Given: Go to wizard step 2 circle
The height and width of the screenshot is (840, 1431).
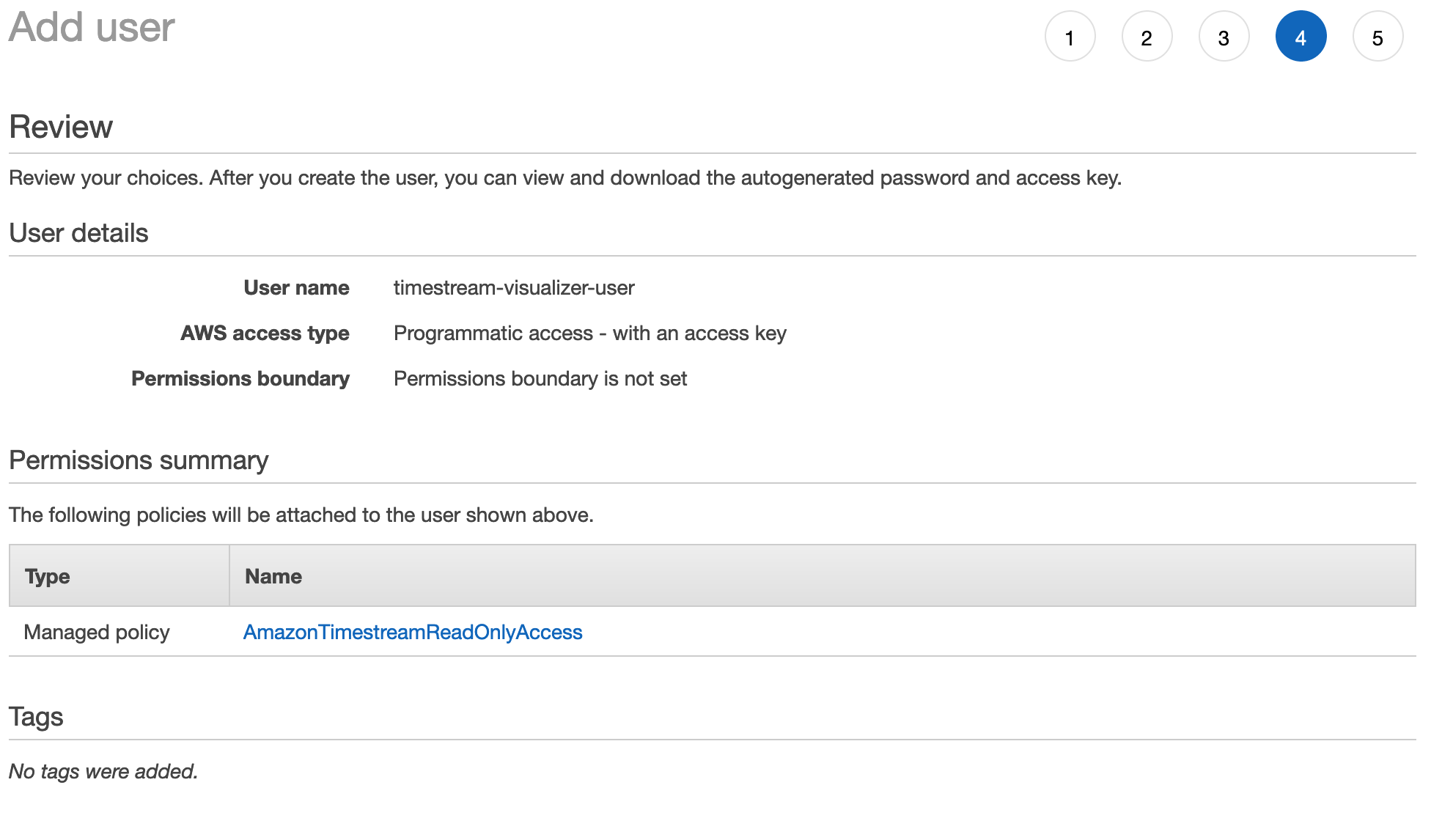Looking at the screenshot, I should 1147,37.
